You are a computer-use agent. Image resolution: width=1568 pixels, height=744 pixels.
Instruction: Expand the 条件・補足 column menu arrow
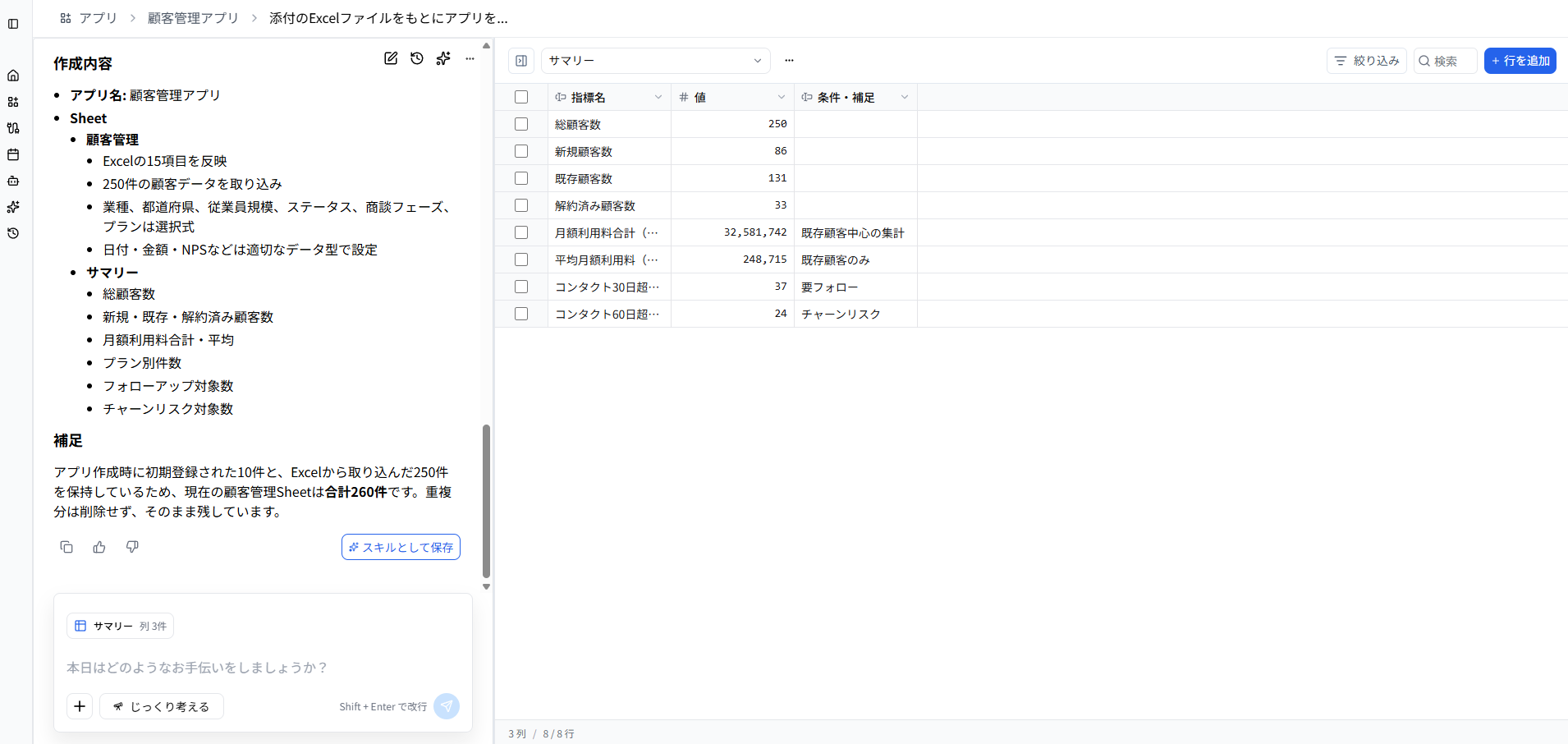(905, 97)
